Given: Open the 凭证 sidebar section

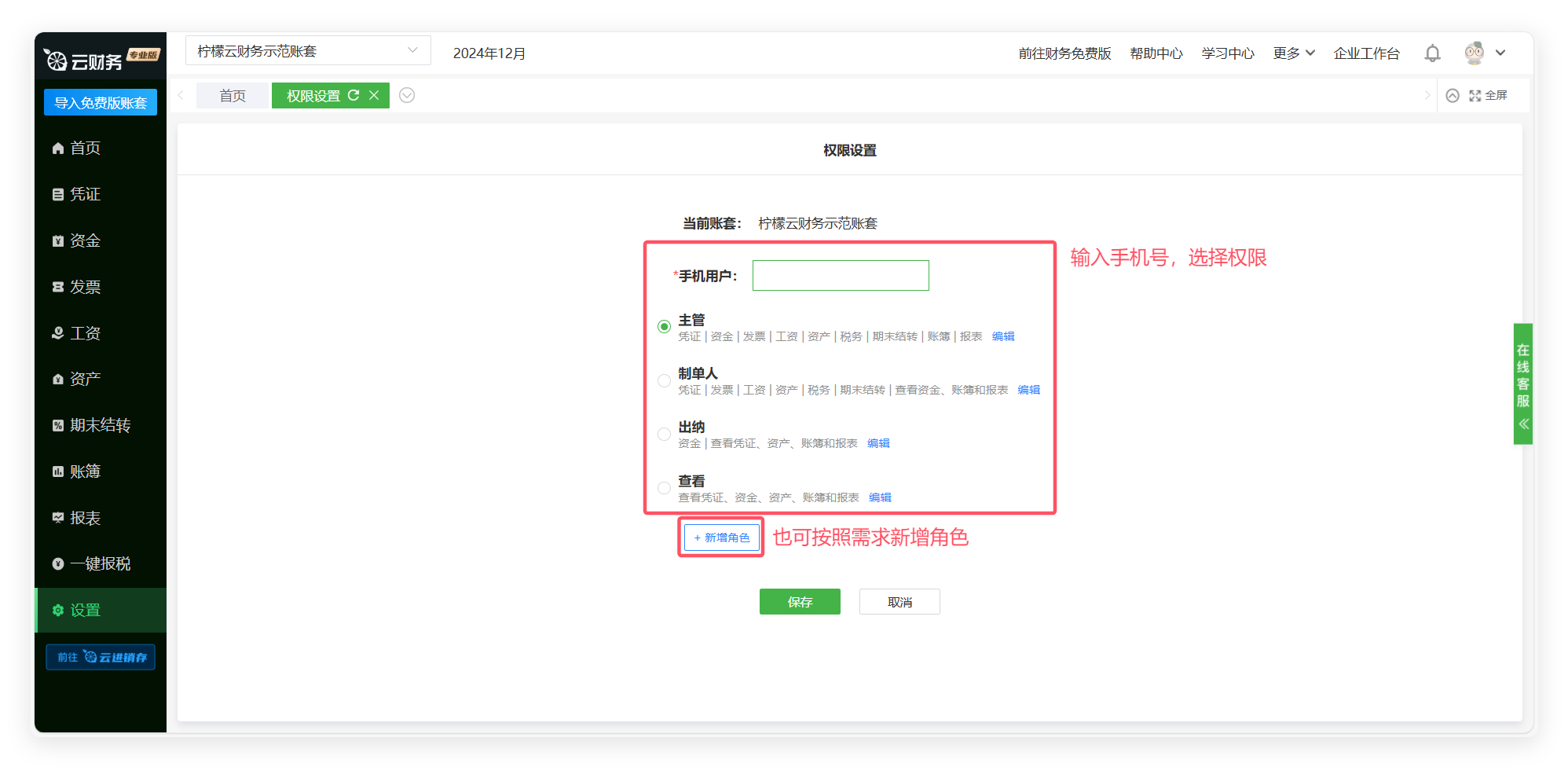Looking at the screenshot, I should 85,194.
